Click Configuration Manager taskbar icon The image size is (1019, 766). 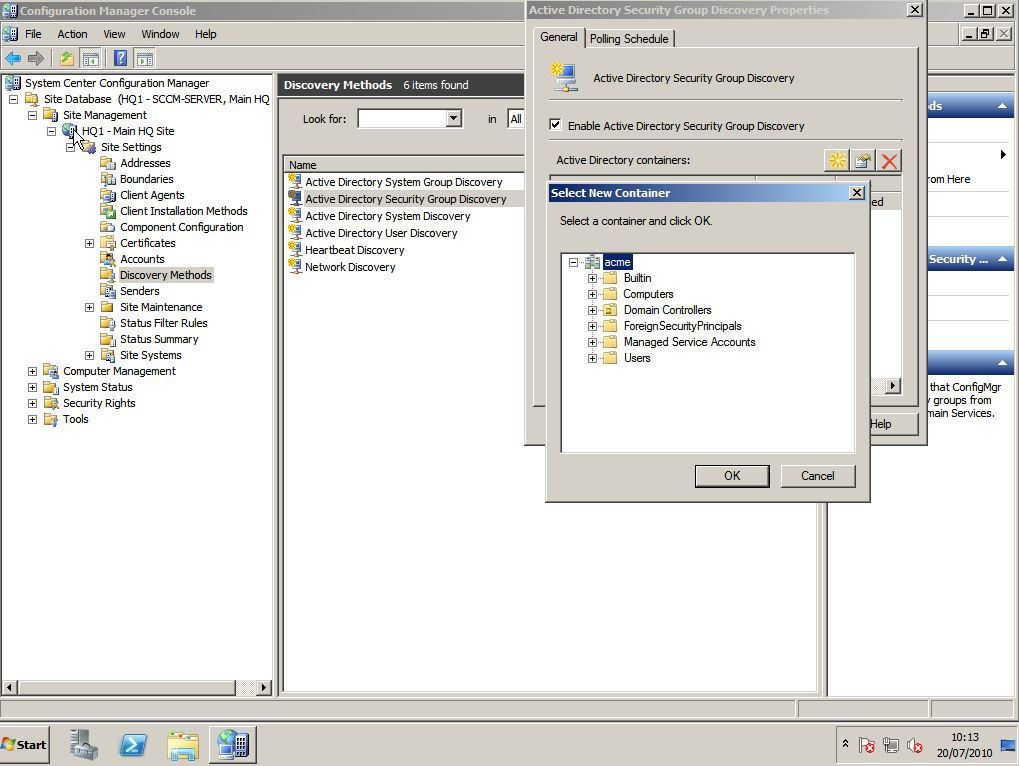coord(233,745)
